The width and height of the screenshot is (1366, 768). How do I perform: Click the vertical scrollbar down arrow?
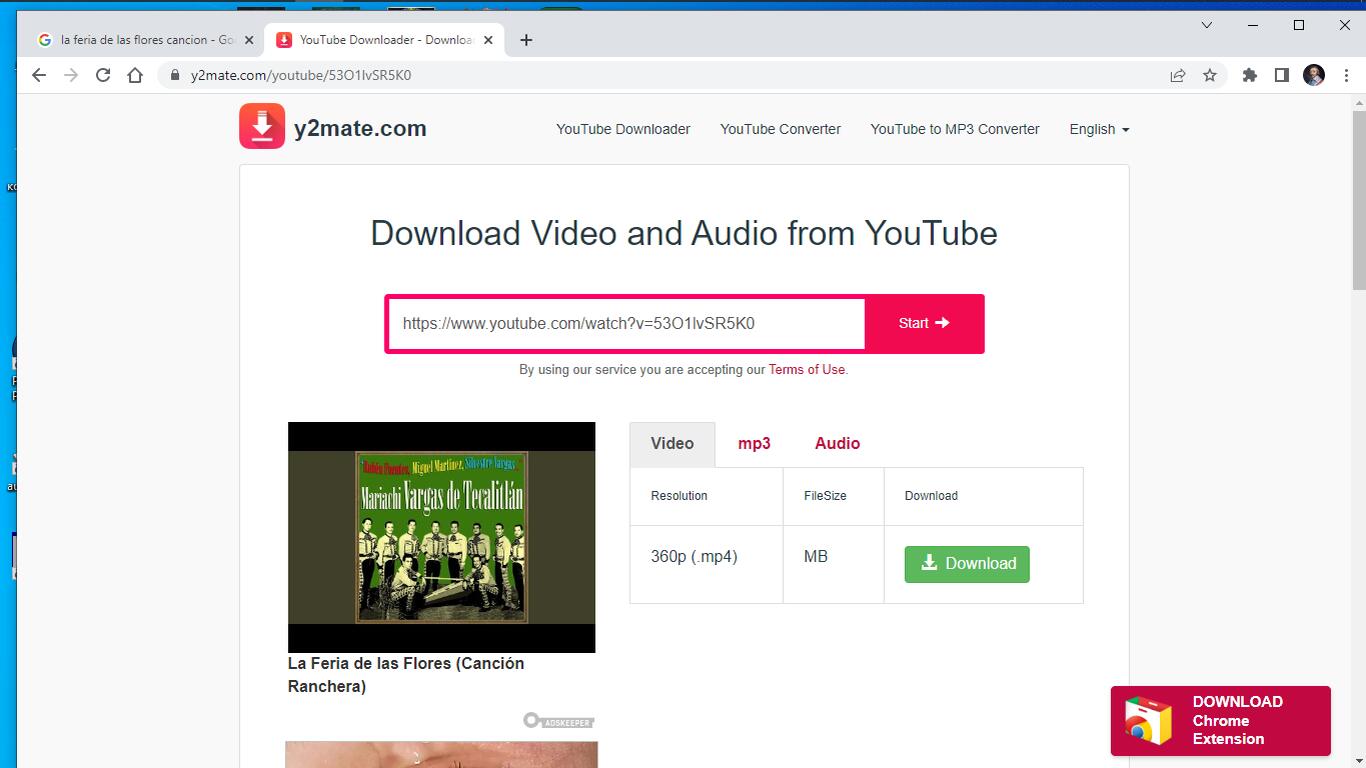(1358, 760)
